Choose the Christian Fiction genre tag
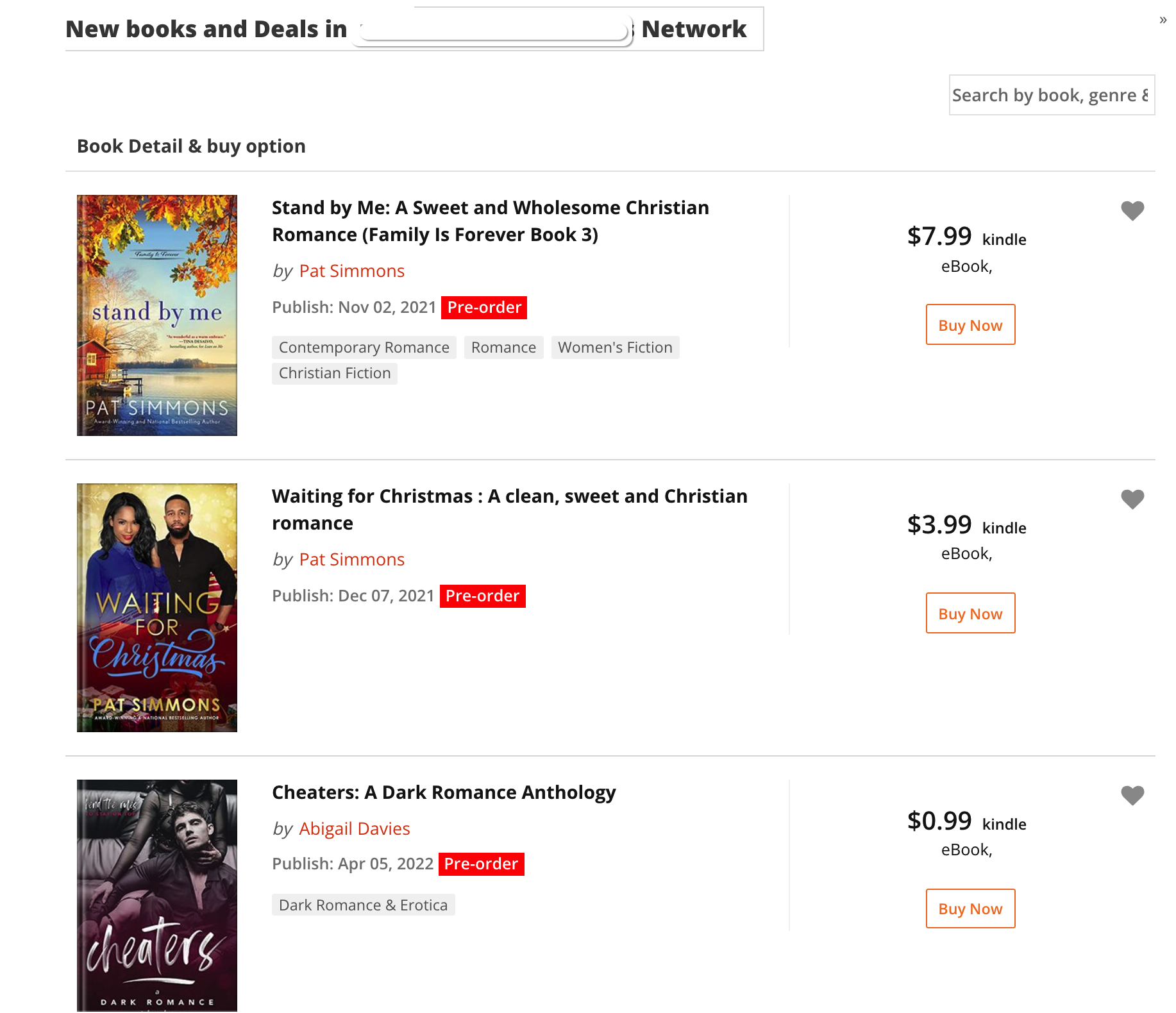Viewport: 1176px width, 1013px height. [335, 373]
